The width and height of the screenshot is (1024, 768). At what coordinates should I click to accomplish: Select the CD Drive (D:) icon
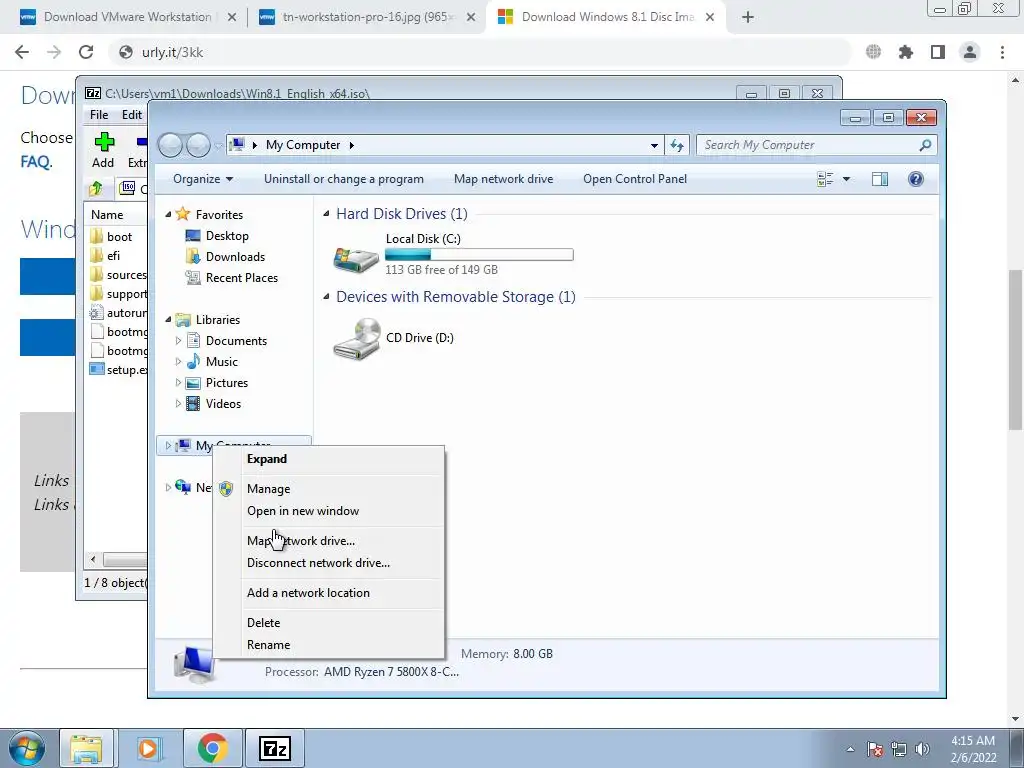[357, 338]
